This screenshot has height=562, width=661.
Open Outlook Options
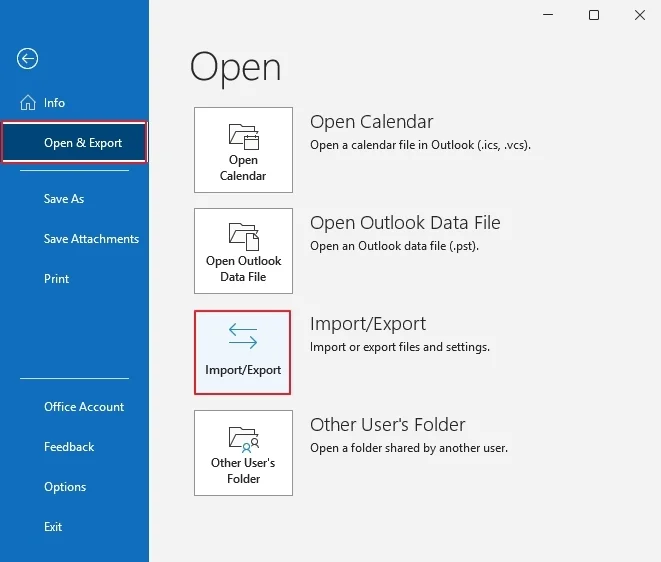(x=65, y=487)
